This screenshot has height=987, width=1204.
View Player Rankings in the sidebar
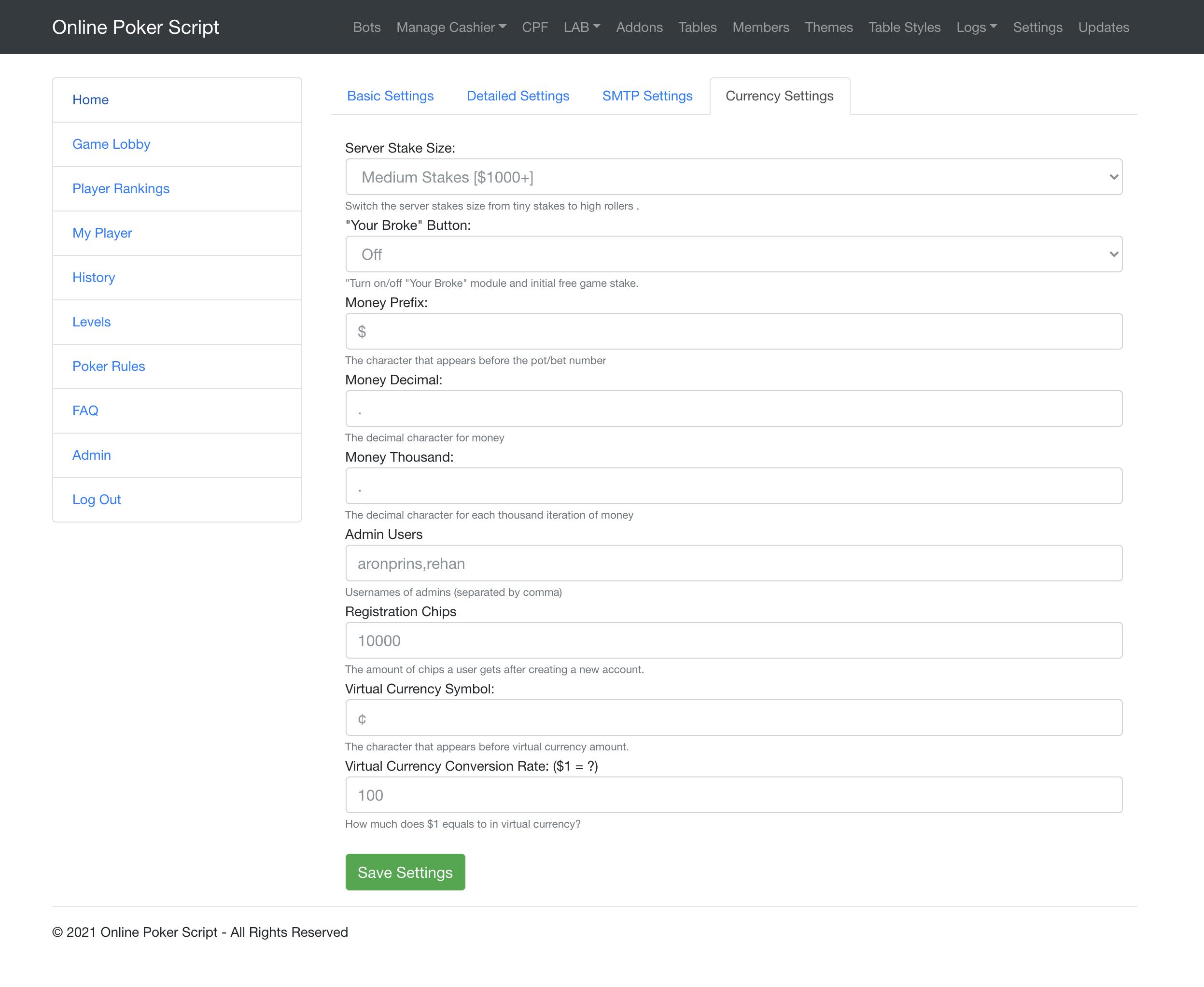[x=177, y=189]
